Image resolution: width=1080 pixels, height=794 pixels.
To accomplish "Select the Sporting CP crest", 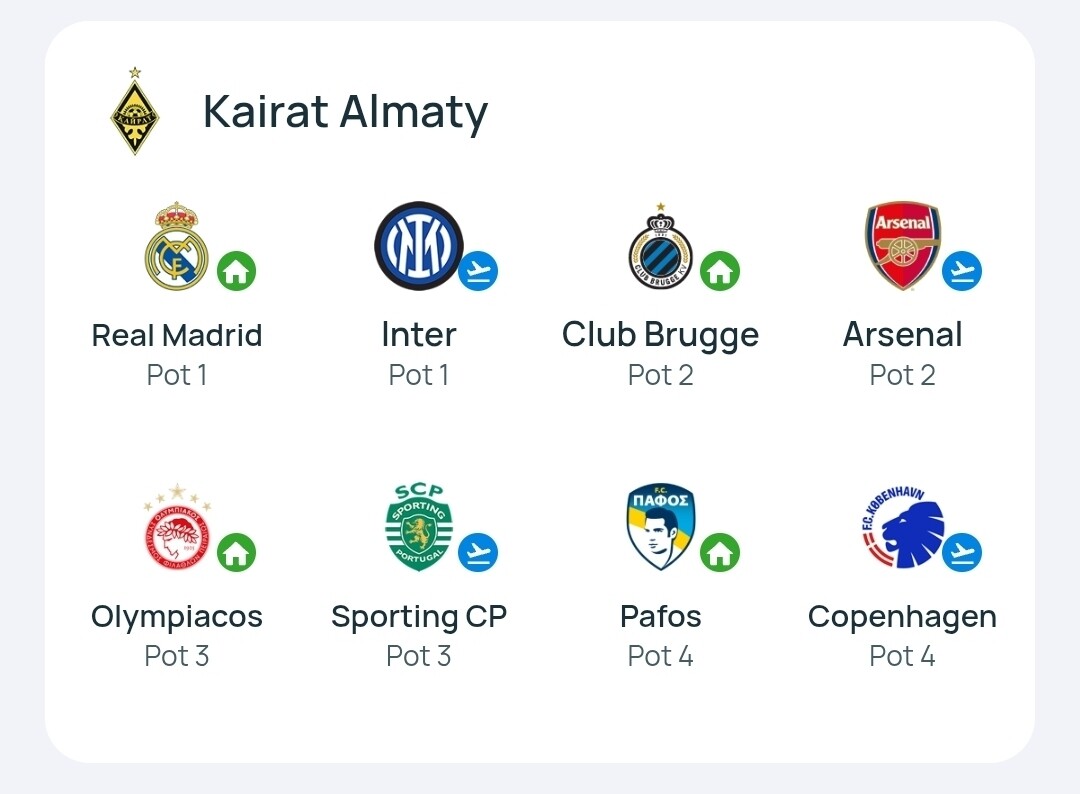I will 419,527.
